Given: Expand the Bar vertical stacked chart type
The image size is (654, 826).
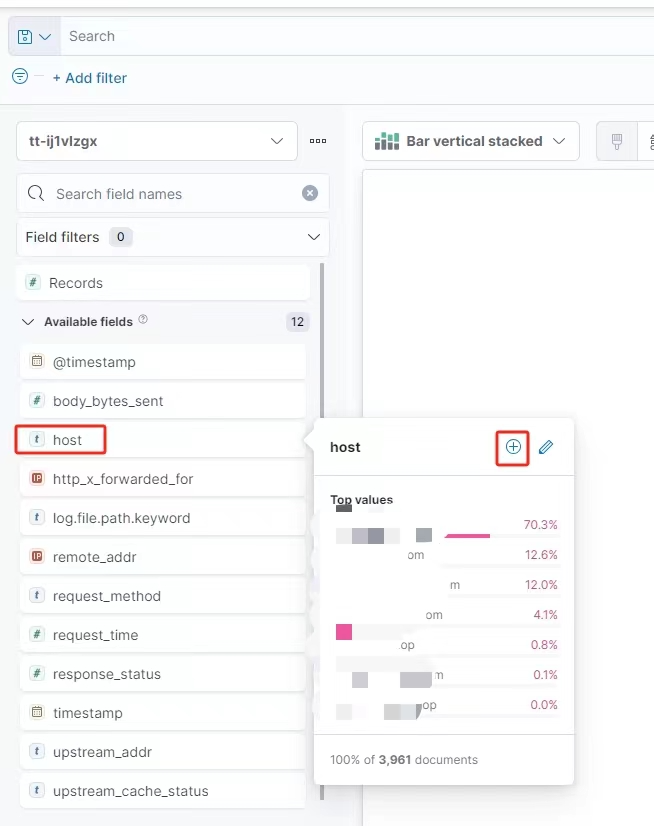Looking at the screenshot, I should pyautogui.click(x=471, y=141).
